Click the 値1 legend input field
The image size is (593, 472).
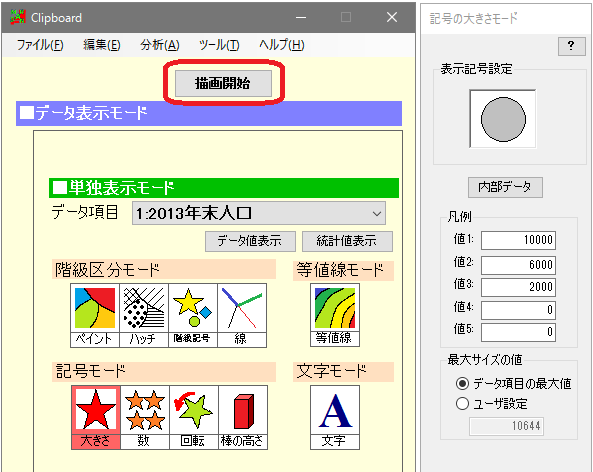[518, 240]
